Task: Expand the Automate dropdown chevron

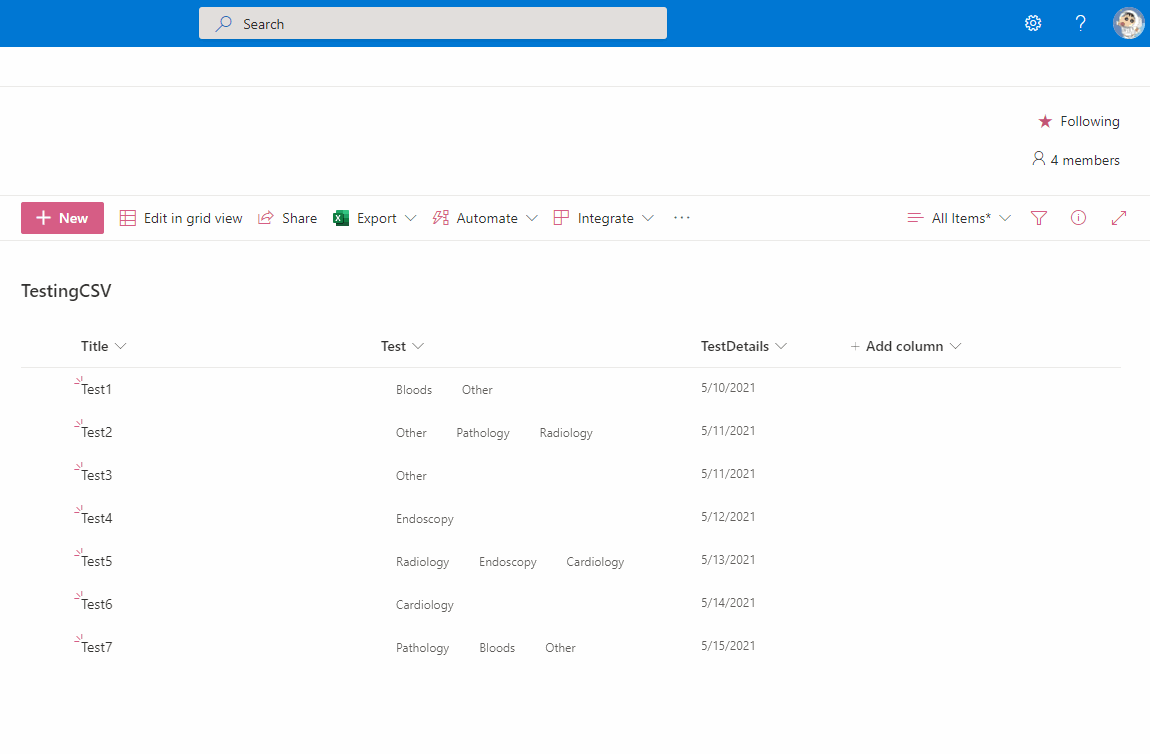Action: tap(532, 218)
